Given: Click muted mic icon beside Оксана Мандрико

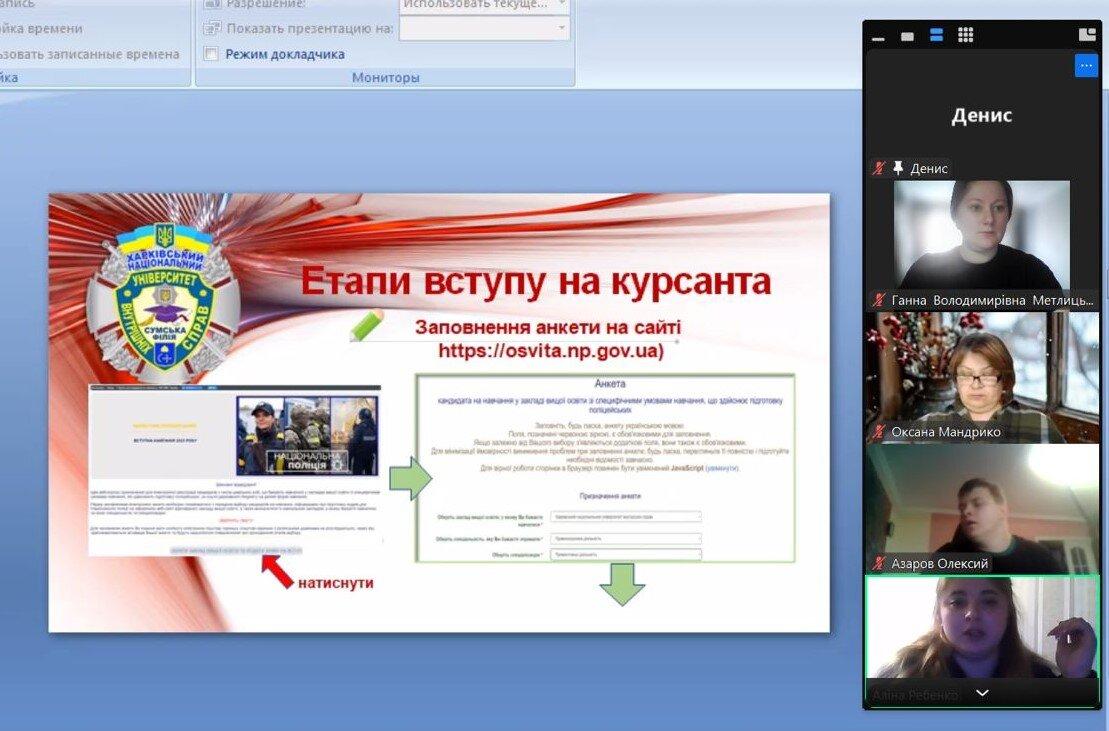Looking at the screenshot, I should (878, 432).
